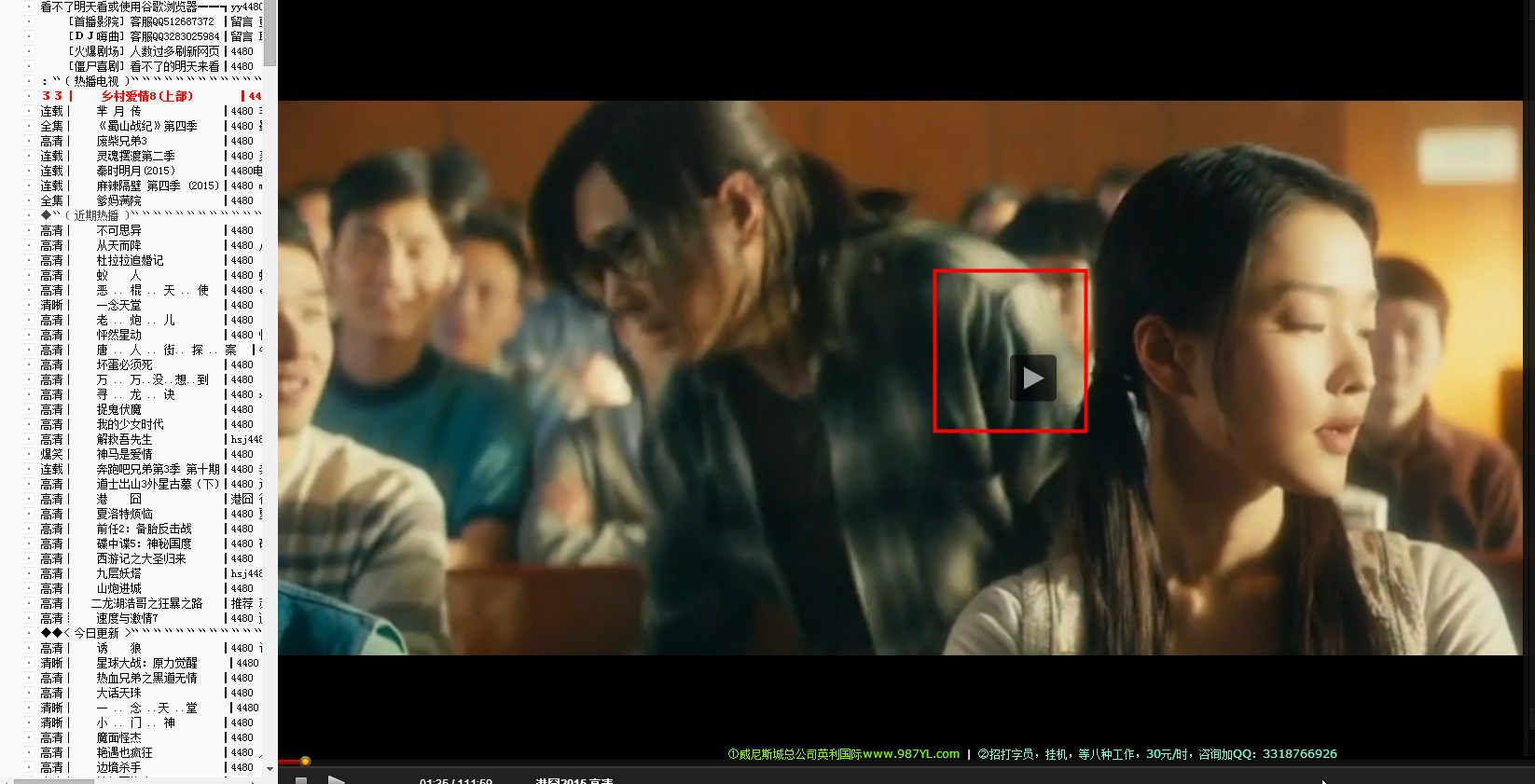Play 热血兄弟之黑道无情

(147, 678)
